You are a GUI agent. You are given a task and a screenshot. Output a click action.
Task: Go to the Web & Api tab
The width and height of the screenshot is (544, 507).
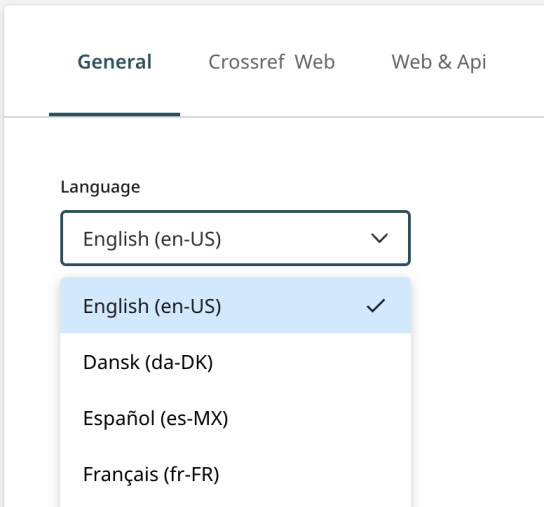[x=439, y=62]
